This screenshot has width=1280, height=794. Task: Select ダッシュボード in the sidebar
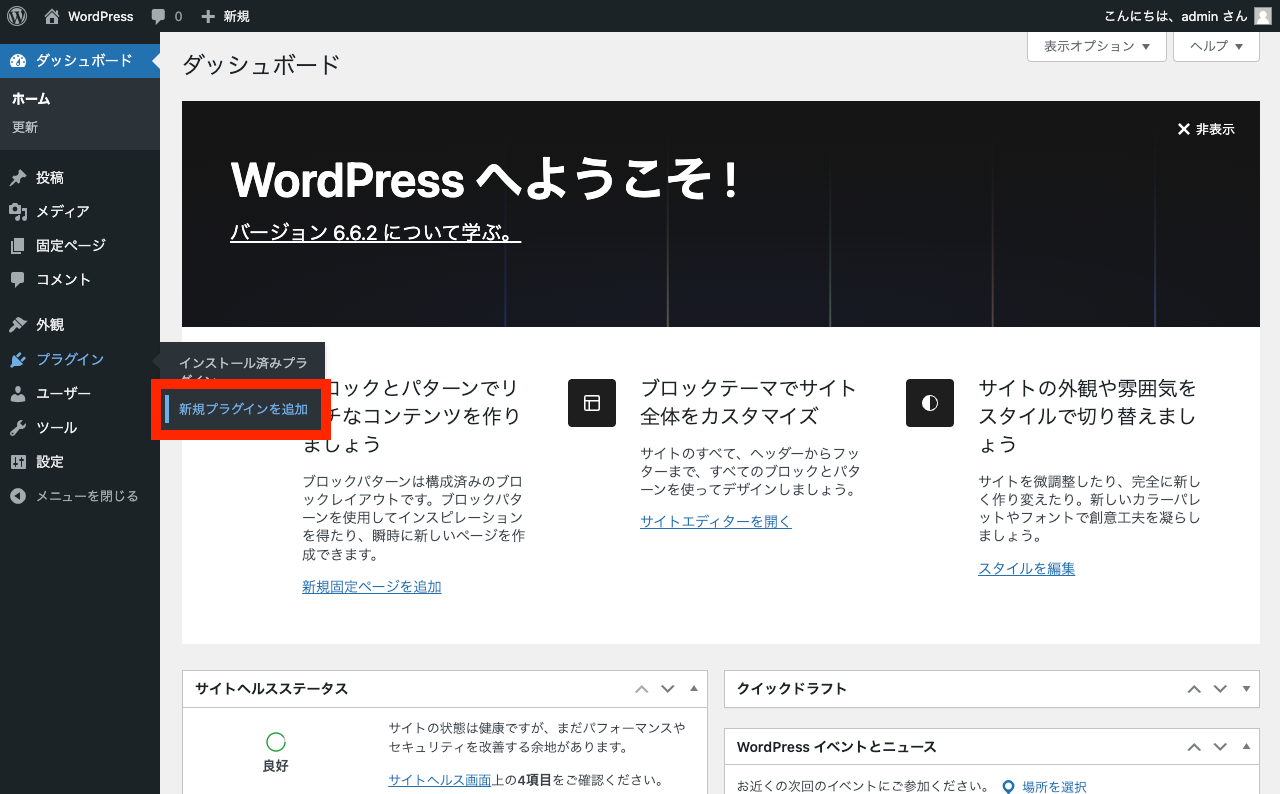point(80,61)
